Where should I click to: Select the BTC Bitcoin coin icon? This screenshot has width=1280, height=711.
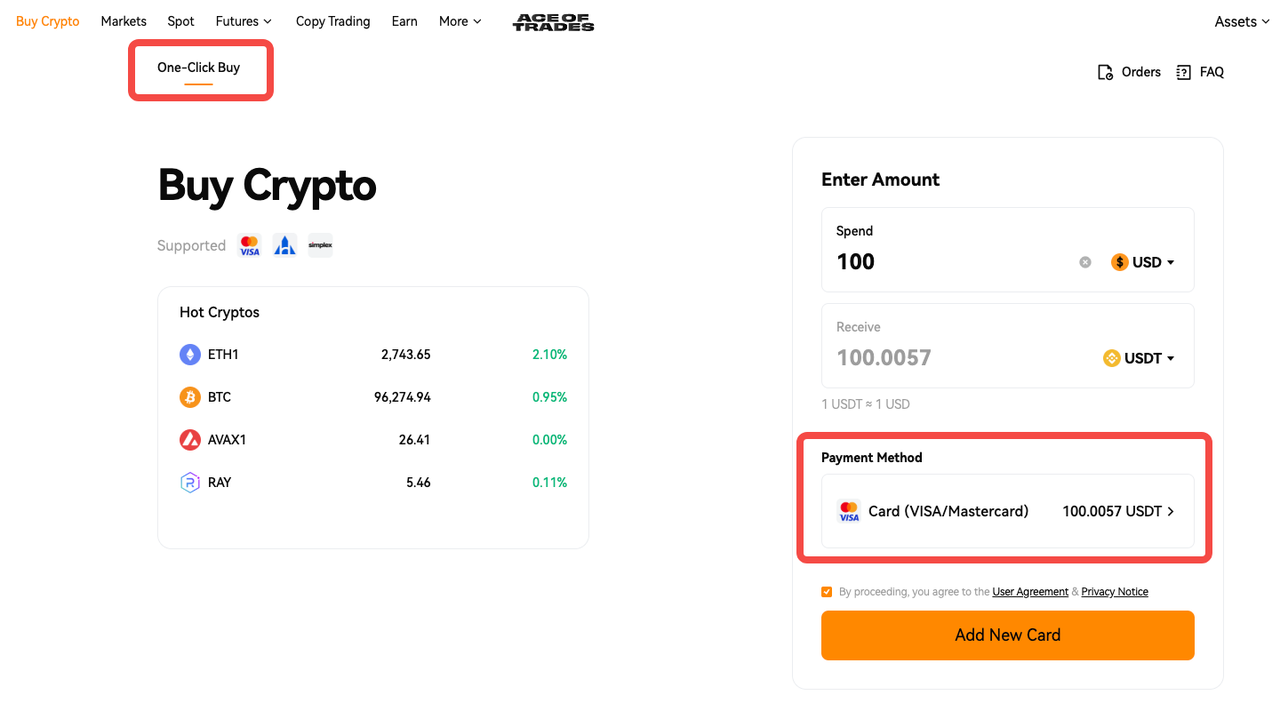[190, 397]
